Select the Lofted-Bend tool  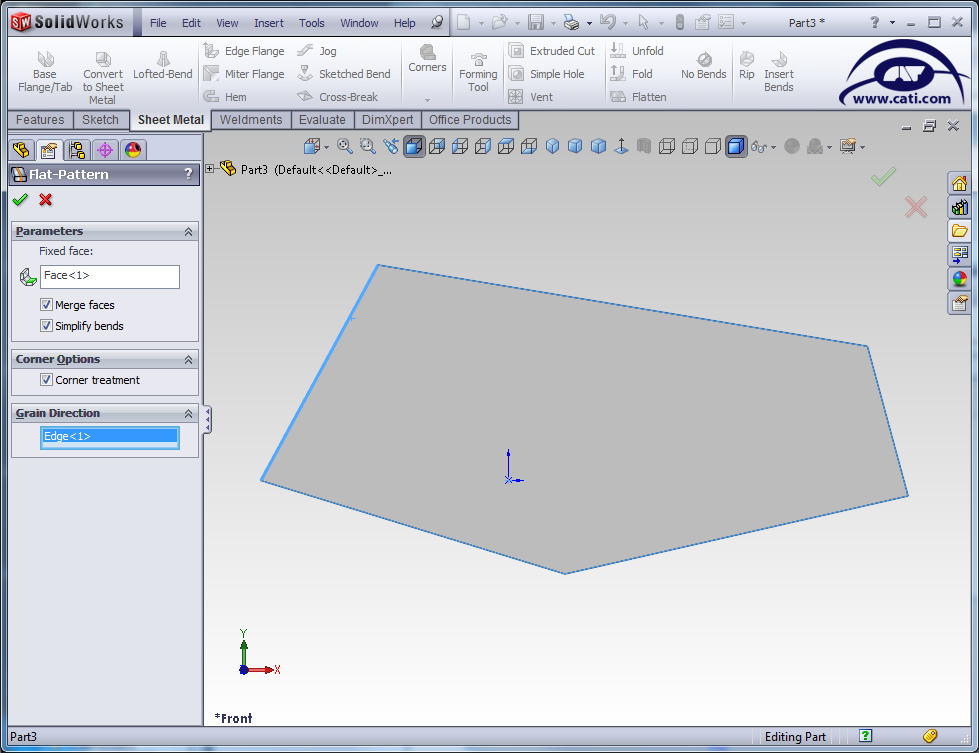click(x=162, y=66)
